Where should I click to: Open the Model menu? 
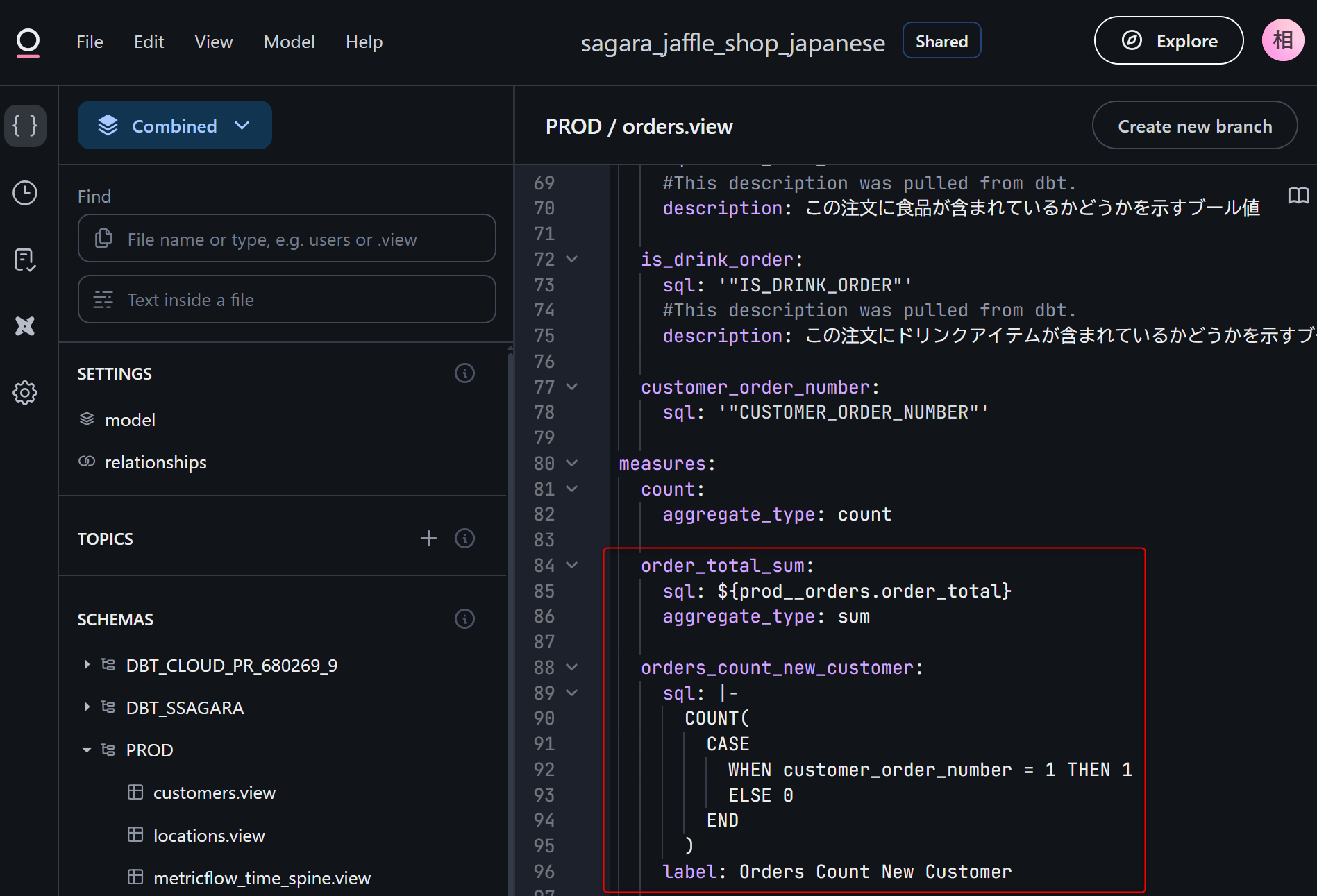pos(289,42)
